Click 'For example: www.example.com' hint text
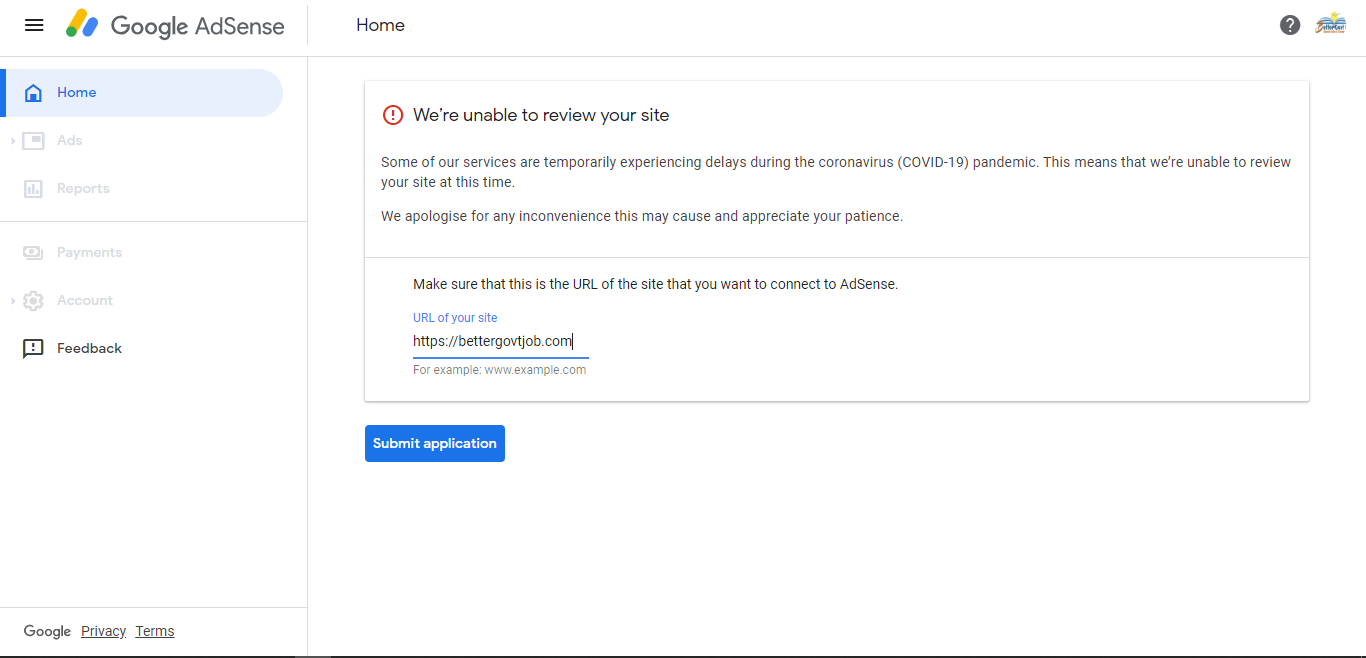 pyautogui.click(x=500, y=370)
